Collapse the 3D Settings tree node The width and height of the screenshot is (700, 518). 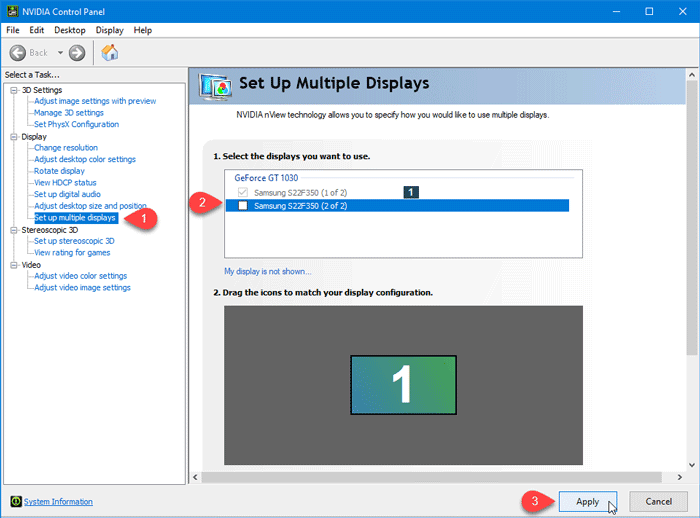point(14,90)
